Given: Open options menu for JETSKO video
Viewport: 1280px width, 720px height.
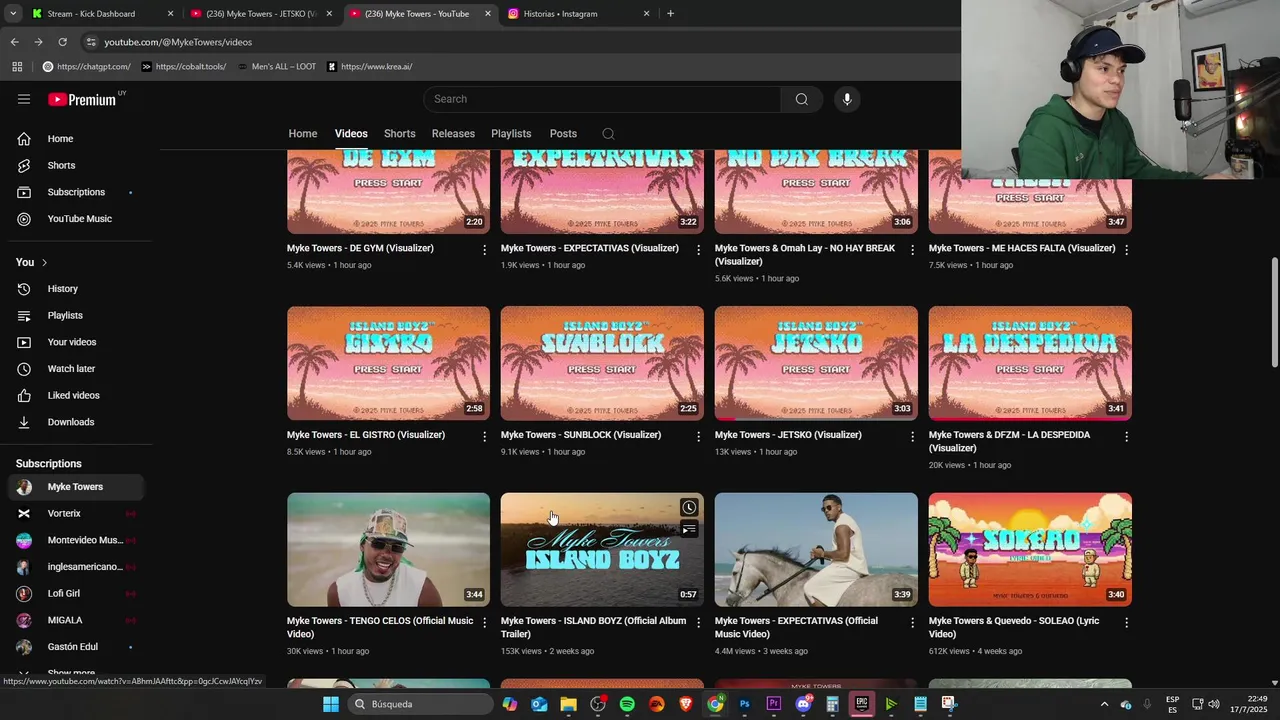Looking at the screenshot, I should 912,436.
